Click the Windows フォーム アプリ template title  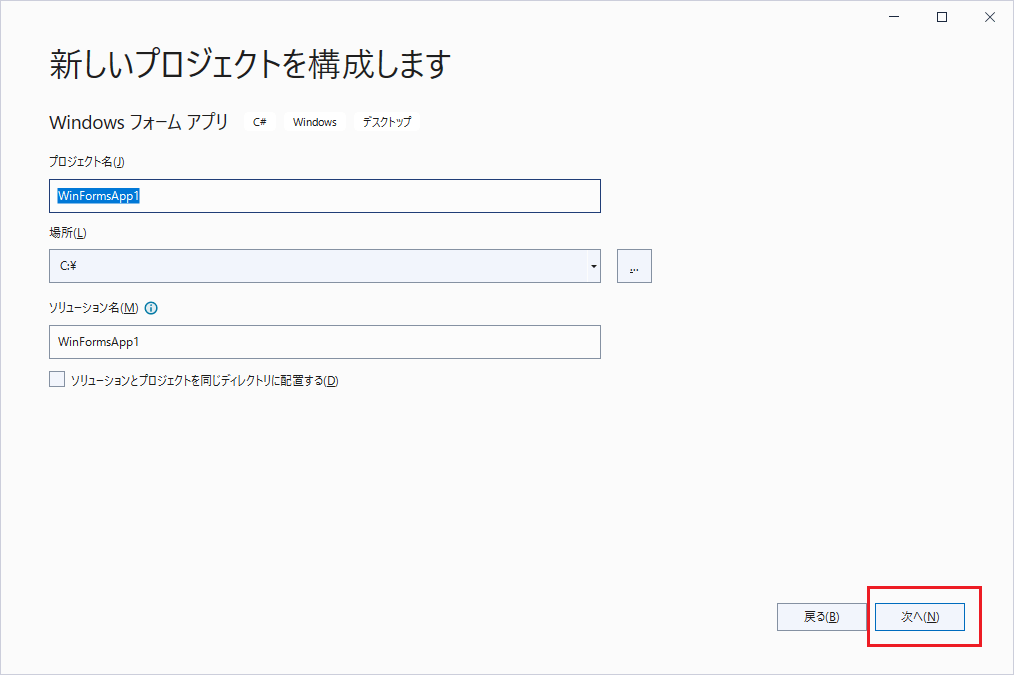tap(139, 122)
